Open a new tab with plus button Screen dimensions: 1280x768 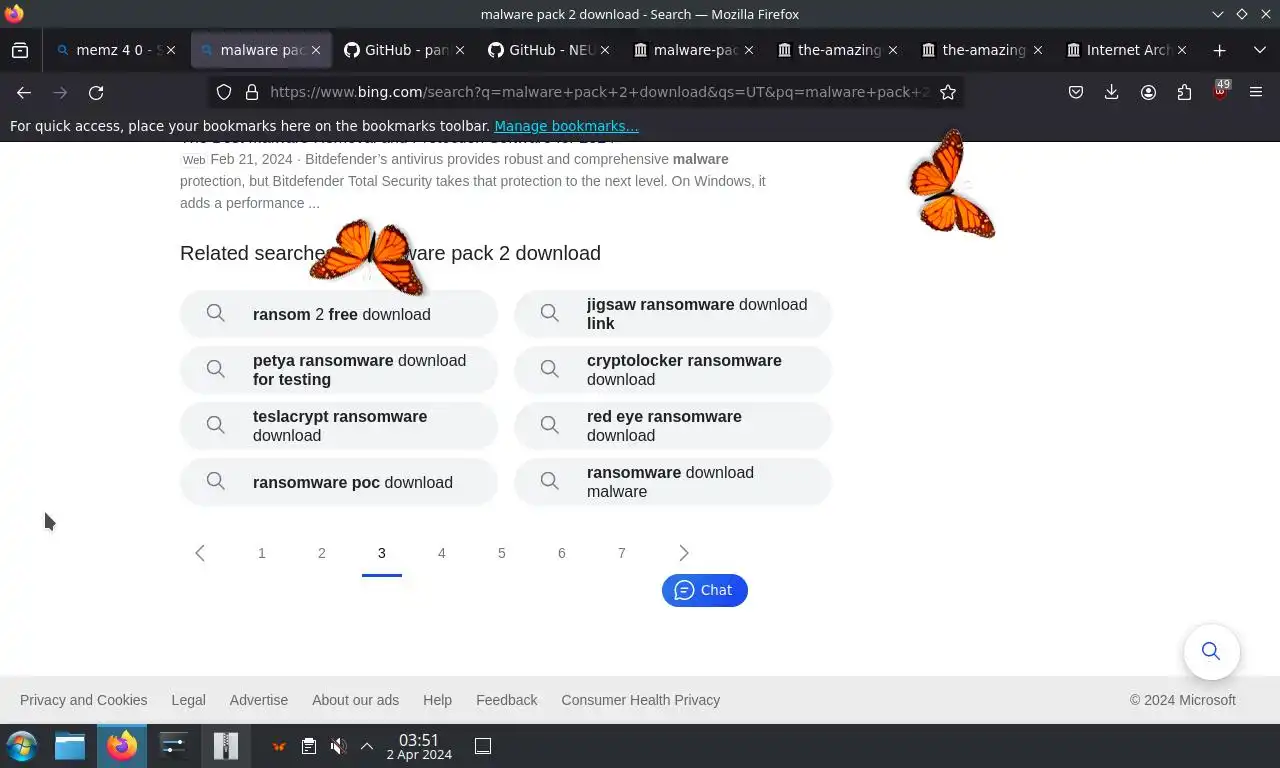1219,50
